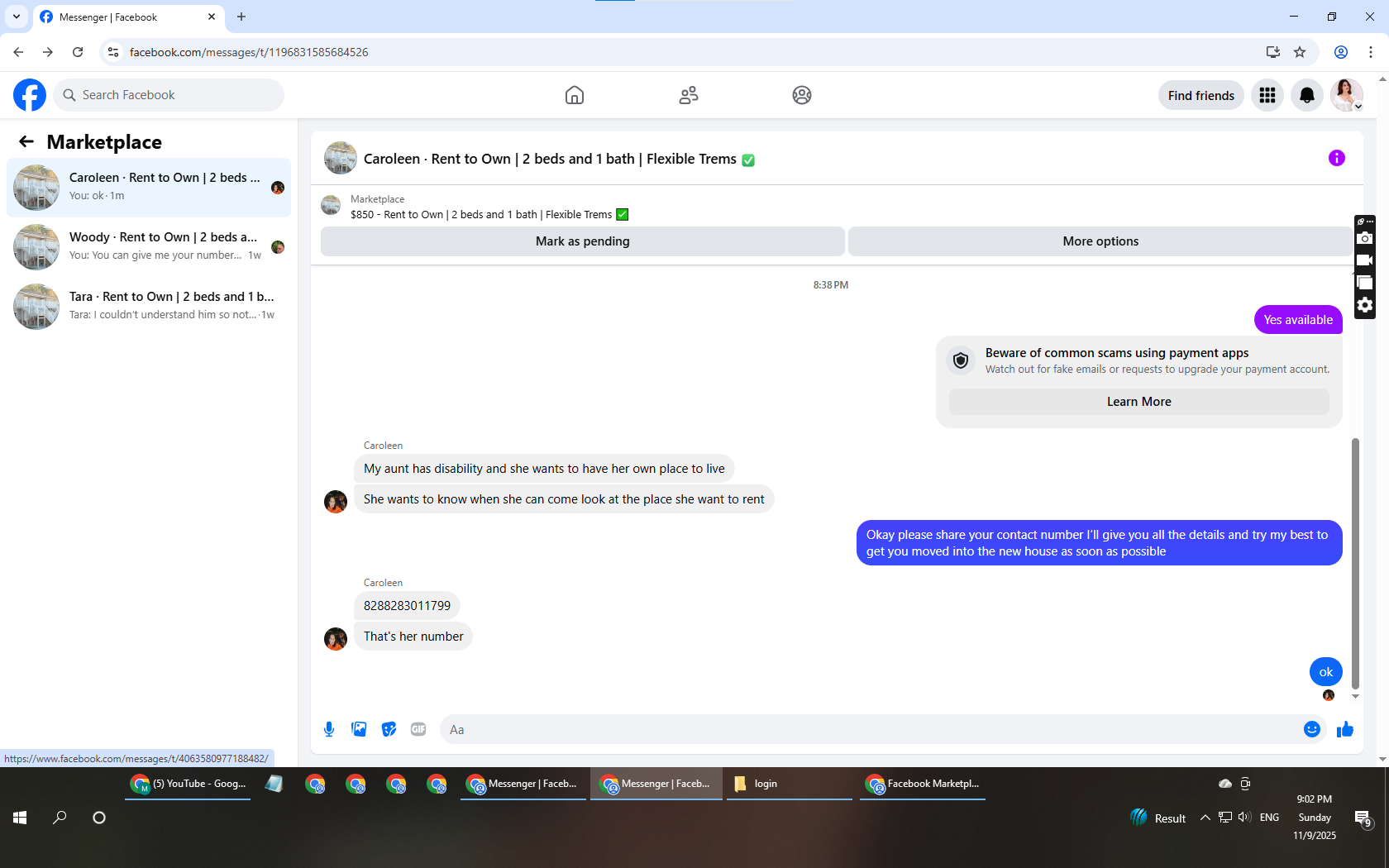Switch to the login folder taskbar item
The width and height of the screenshot is (1389, 868).
click(x=789, y=784)
